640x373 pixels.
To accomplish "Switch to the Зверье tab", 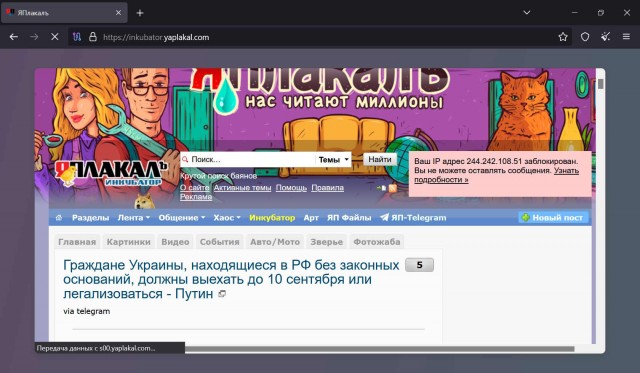I will [327, 242].
